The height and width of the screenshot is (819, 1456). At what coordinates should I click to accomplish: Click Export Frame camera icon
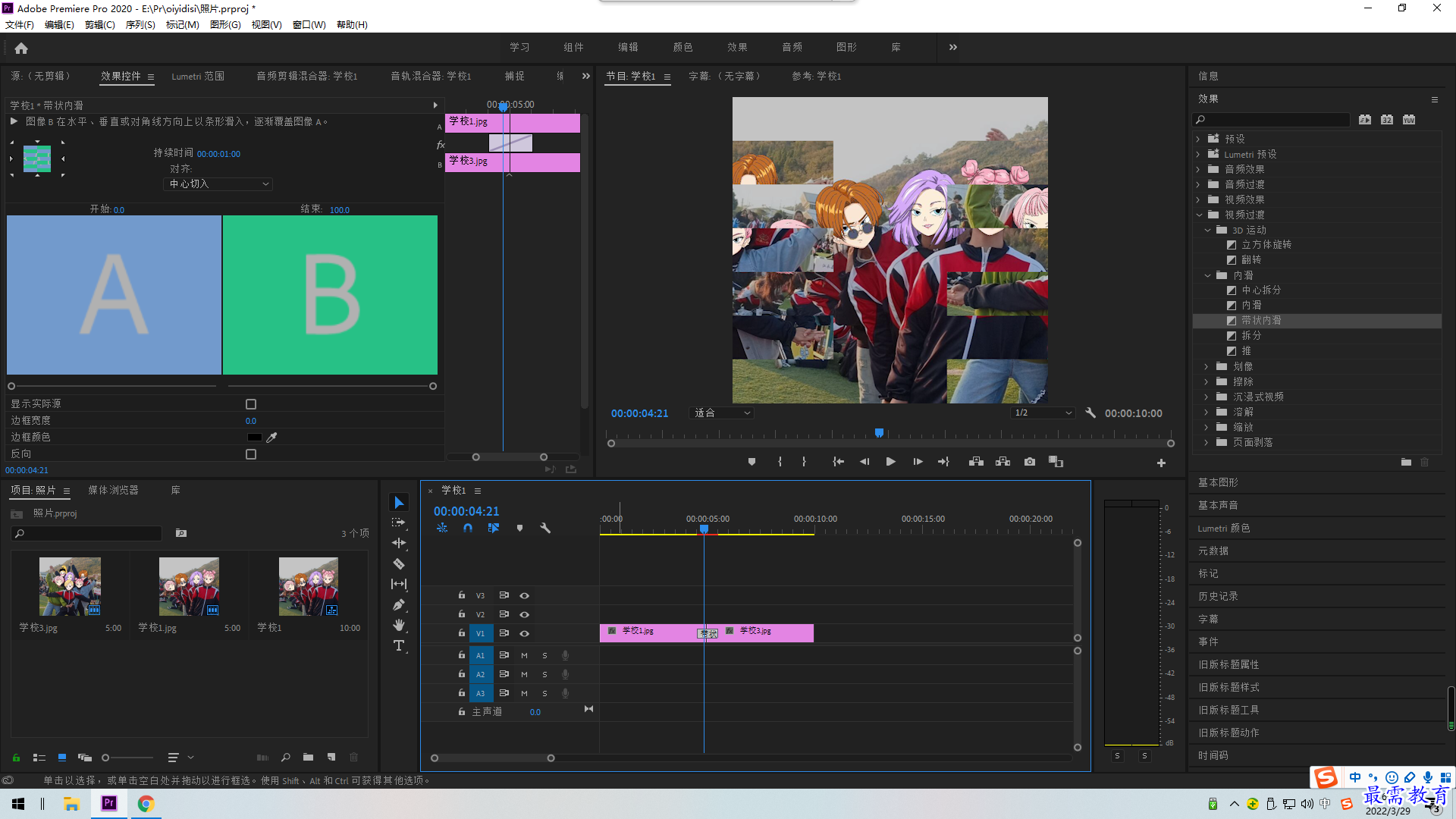tap(1029, 462)
